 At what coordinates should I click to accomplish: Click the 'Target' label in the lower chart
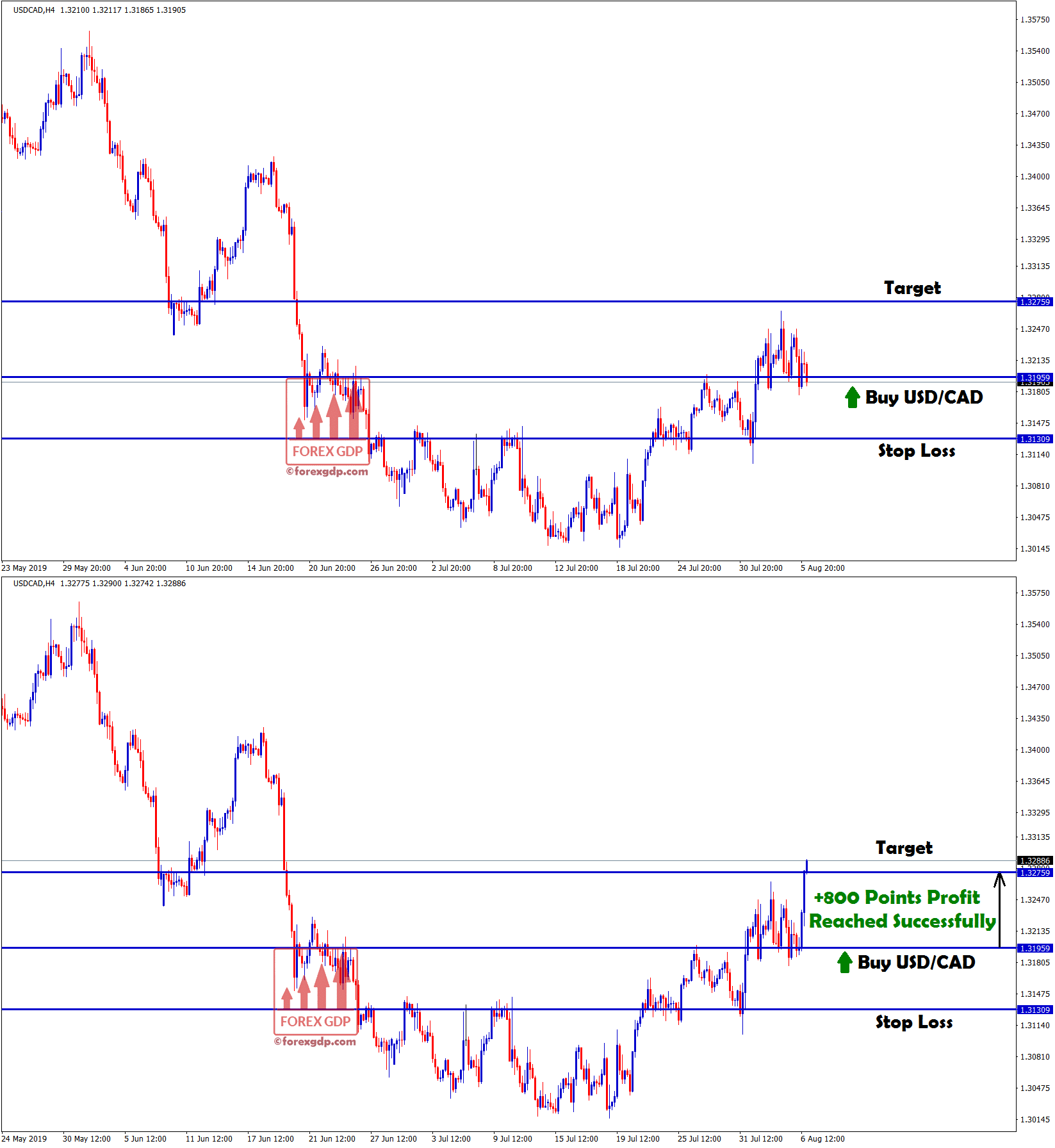pyautogui.click(x=904, y=848)
